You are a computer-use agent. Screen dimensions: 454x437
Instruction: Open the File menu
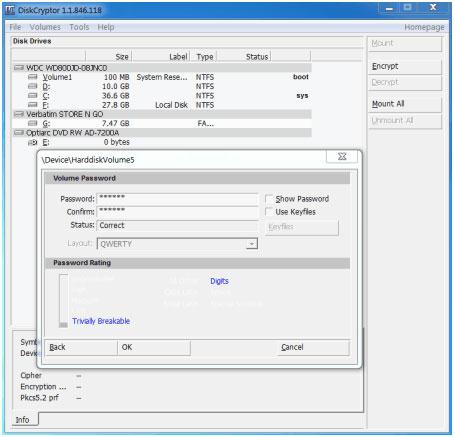click(x=15, y=27)
